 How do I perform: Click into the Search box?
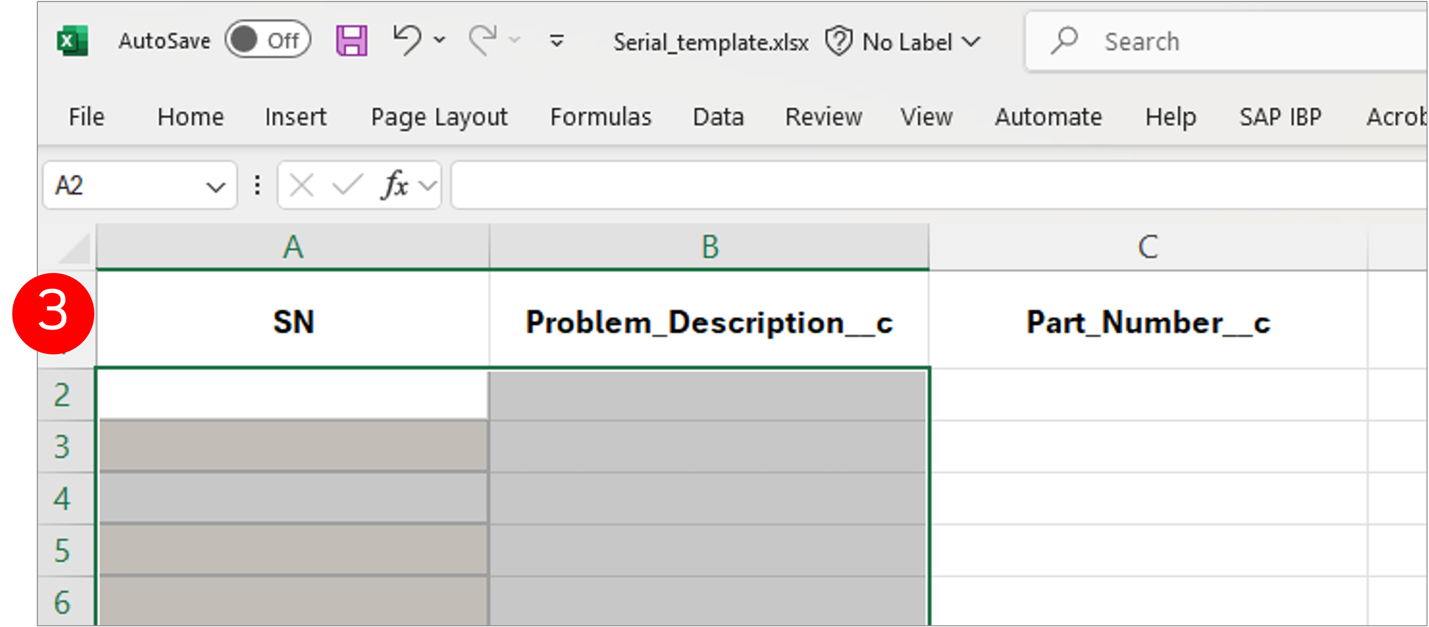tap(1227, 42)
